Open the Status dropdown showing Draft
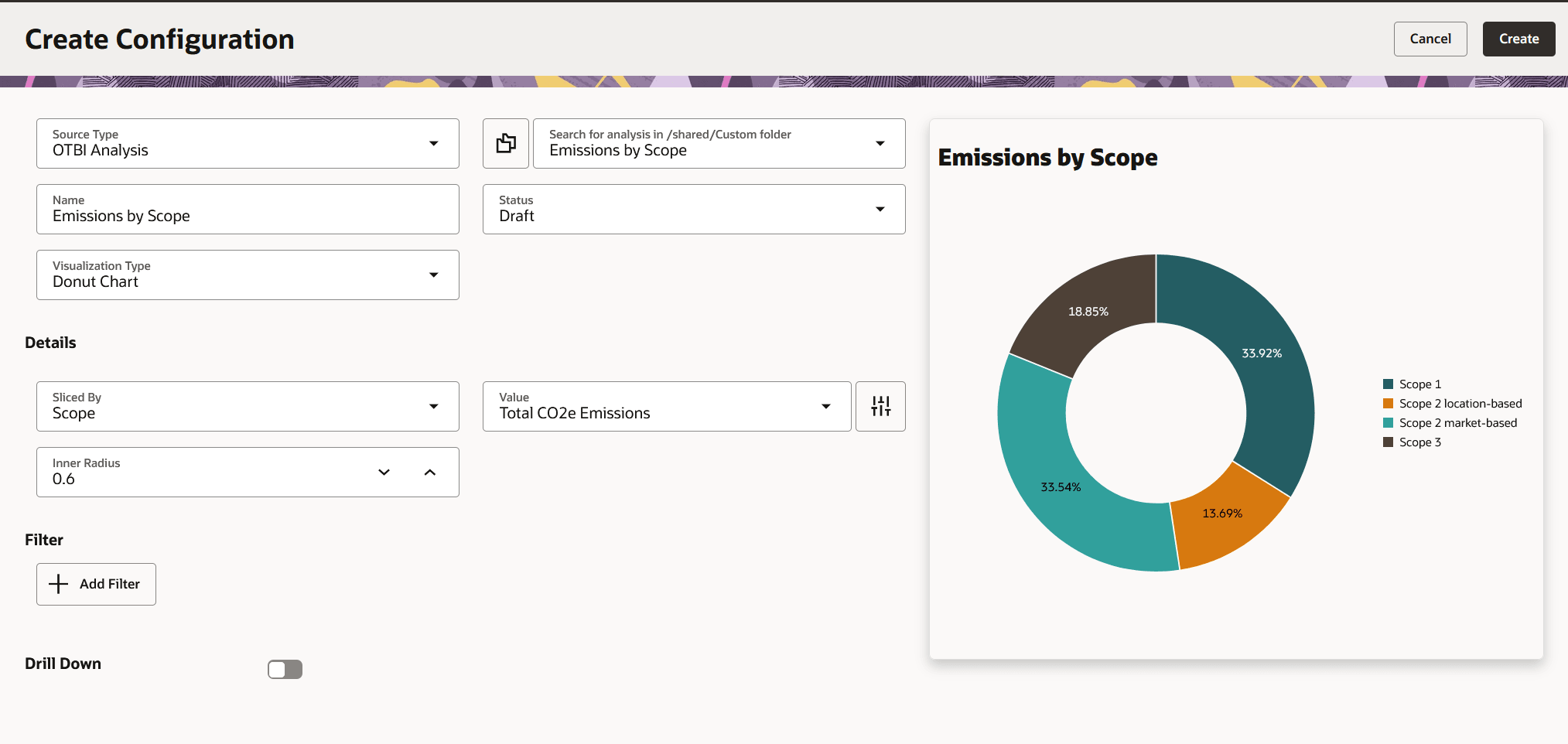The image size is (1568, 744). point(880,209)
